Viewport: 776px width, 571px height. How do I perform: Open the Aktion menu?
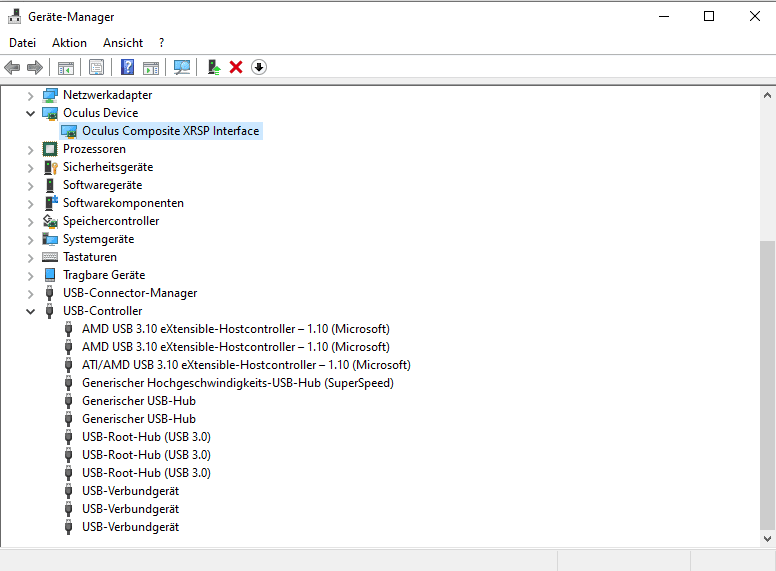[x=69, y=43]
